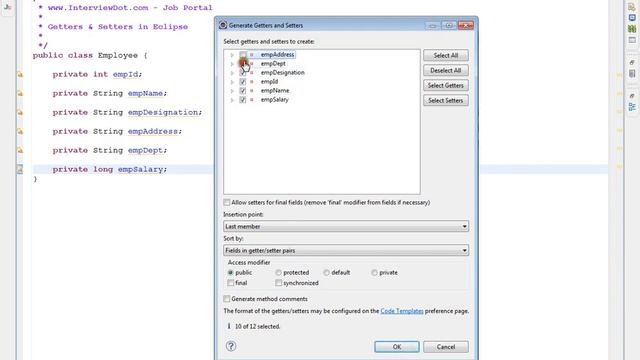Select the empName field row

point(275,91)
